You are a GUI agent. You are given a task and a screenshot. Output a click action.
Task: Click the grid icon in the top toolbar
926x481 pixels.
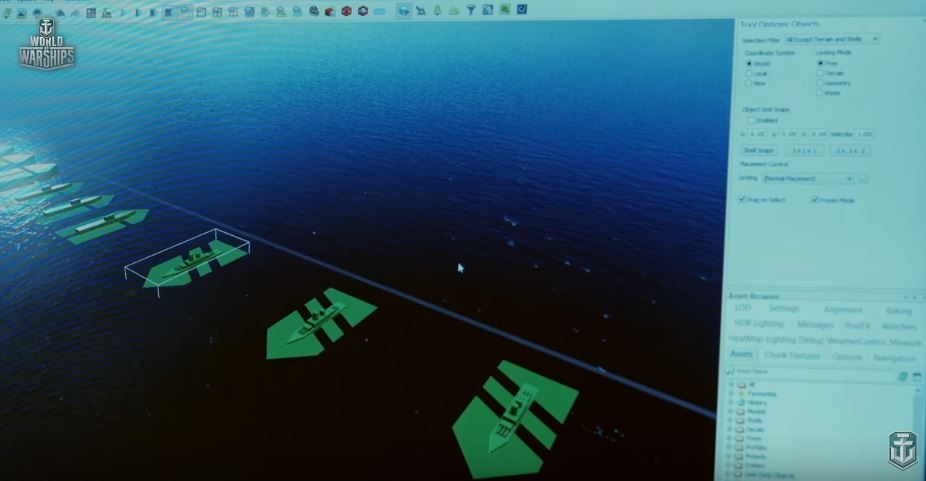click(91, 12)
